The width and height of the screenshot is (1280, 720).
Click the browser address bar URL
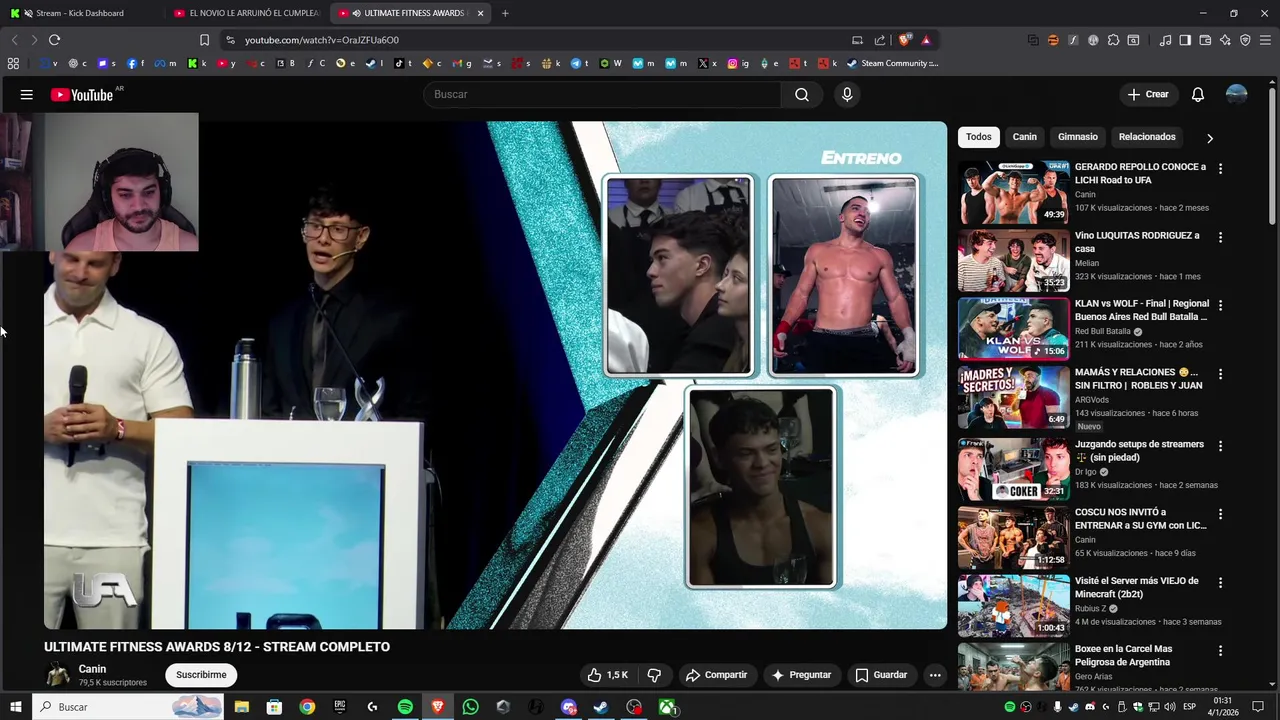pos(321,40)
